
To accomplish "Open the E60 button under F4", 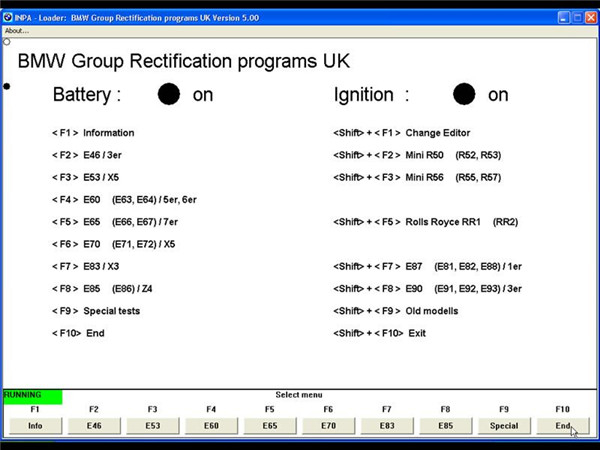I will tap(211, 426).
